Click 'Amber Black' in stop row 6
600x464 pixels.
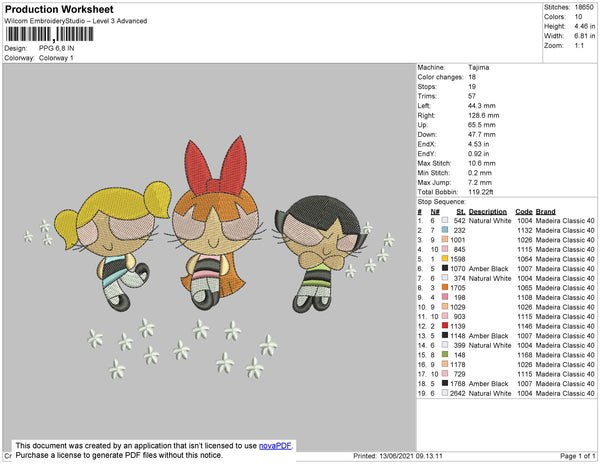(488, 269)
